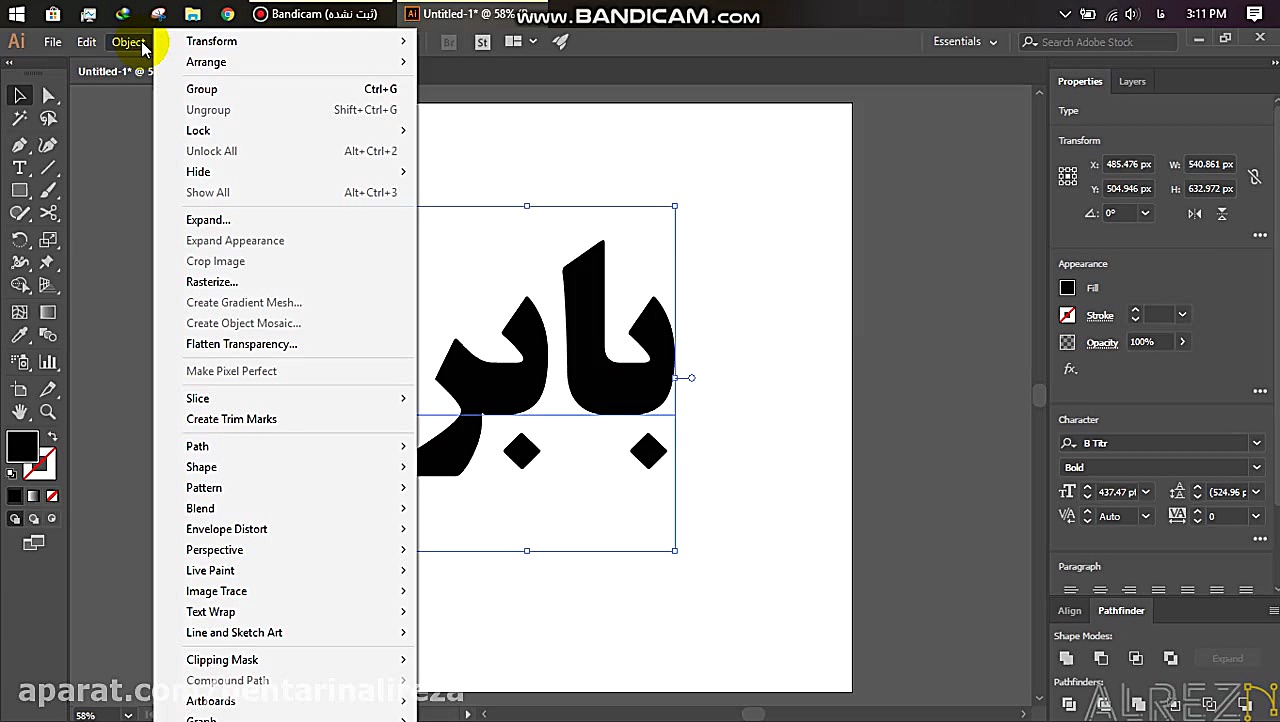This screenshot has width=1280, height=722.
Task: Open More Options in Transform section
Action: tap(1259, 236)
